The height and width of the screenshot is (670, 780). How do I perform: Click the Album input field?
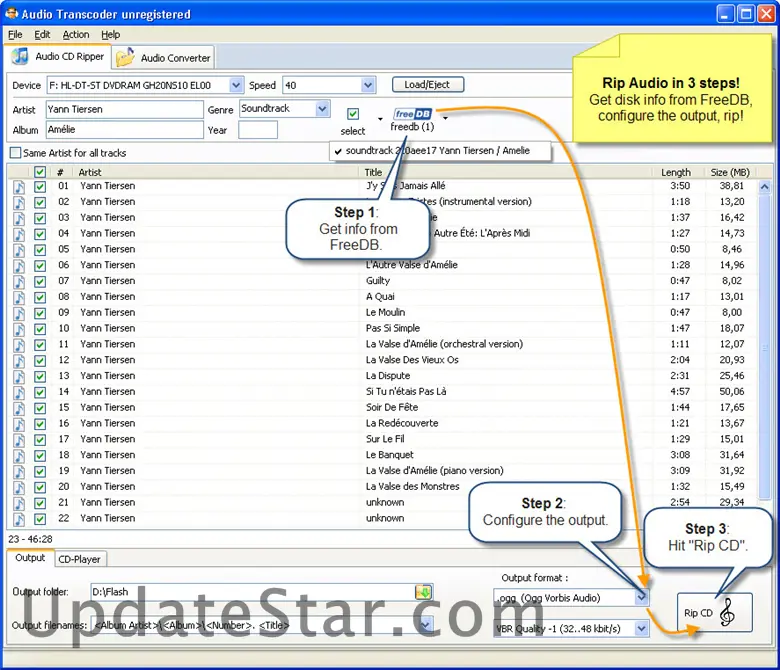pos(124,130)
